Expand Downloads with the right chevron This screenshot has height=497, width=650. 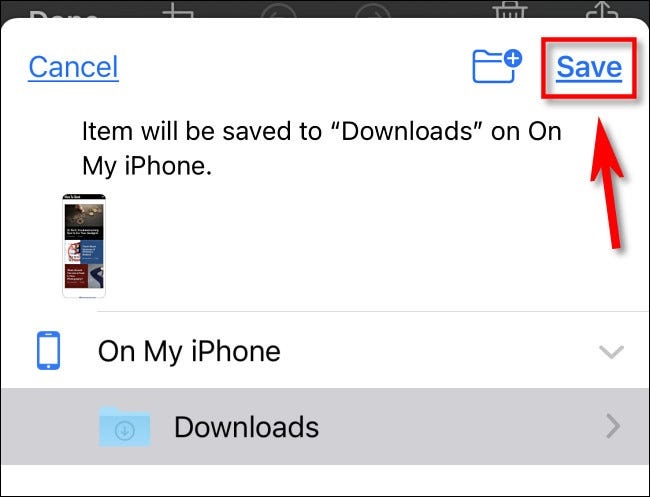point(613,426)
